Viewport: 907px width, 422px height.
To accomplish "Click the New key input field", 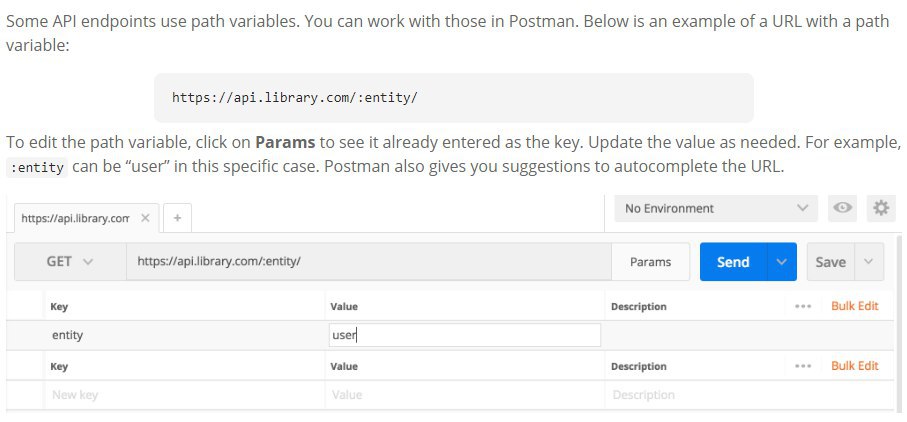I will point(184,395).
